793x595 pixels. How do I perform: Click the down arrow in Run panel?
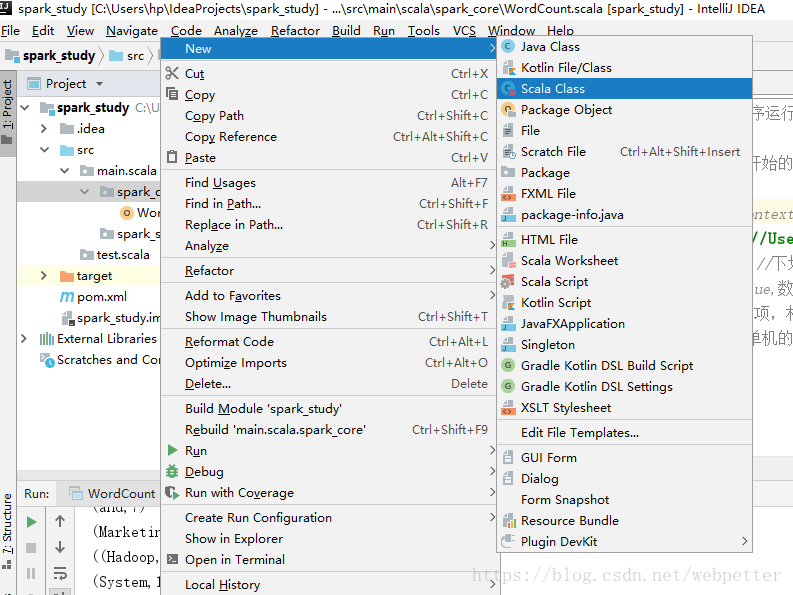coord(60,548)
